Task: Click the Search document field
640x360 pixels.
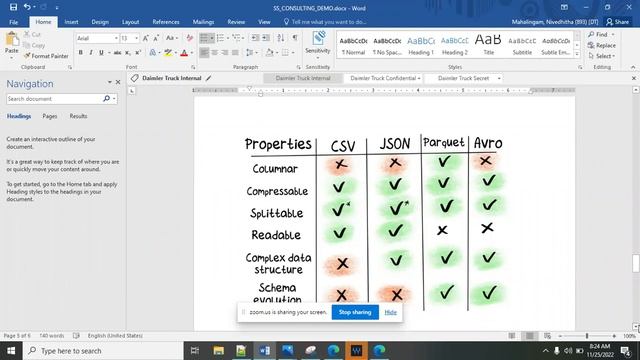Action: click(54, 98)
